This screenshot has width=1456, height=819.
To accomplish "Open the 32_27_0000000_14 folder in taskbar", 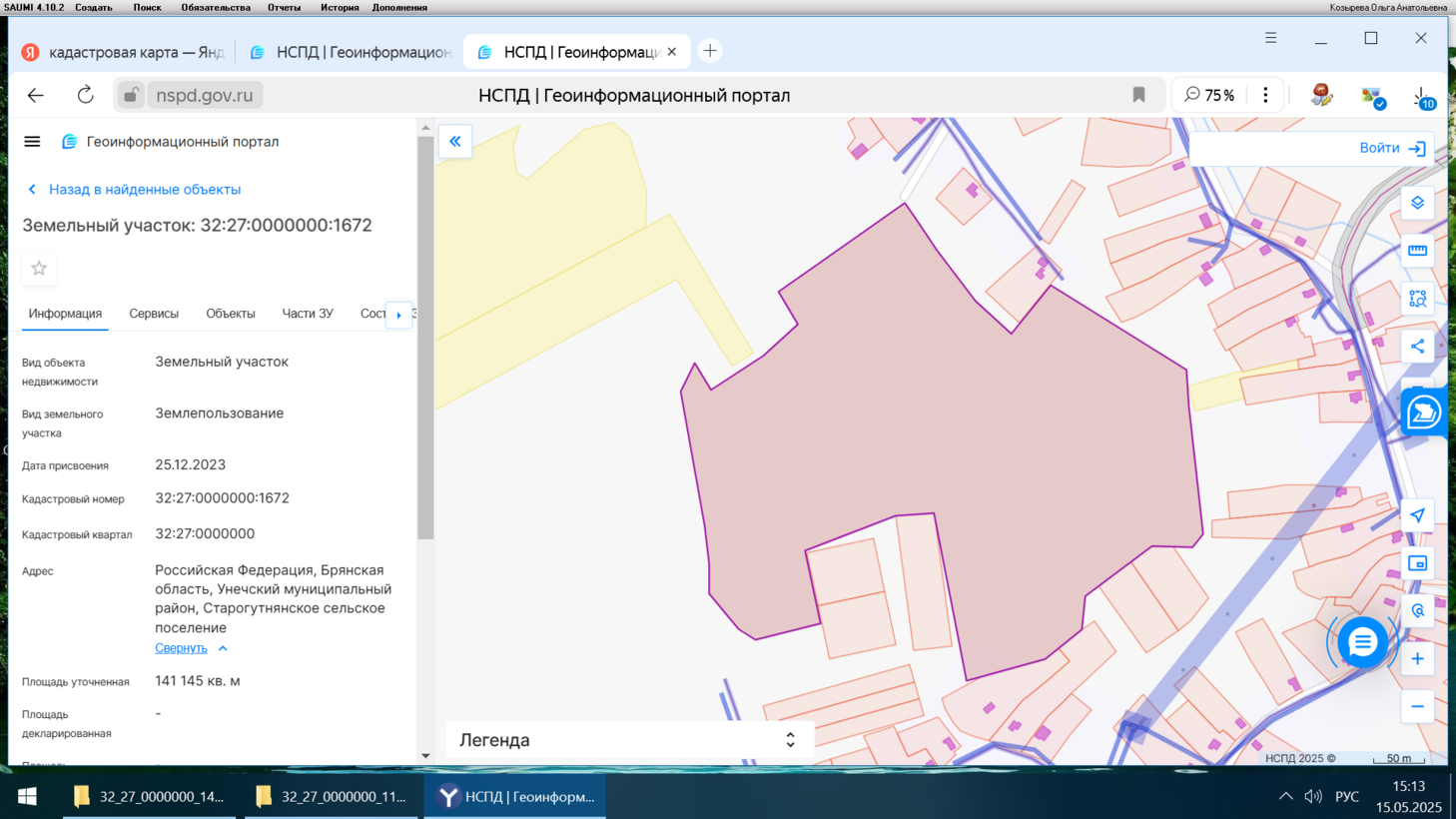I will point(150,796).
